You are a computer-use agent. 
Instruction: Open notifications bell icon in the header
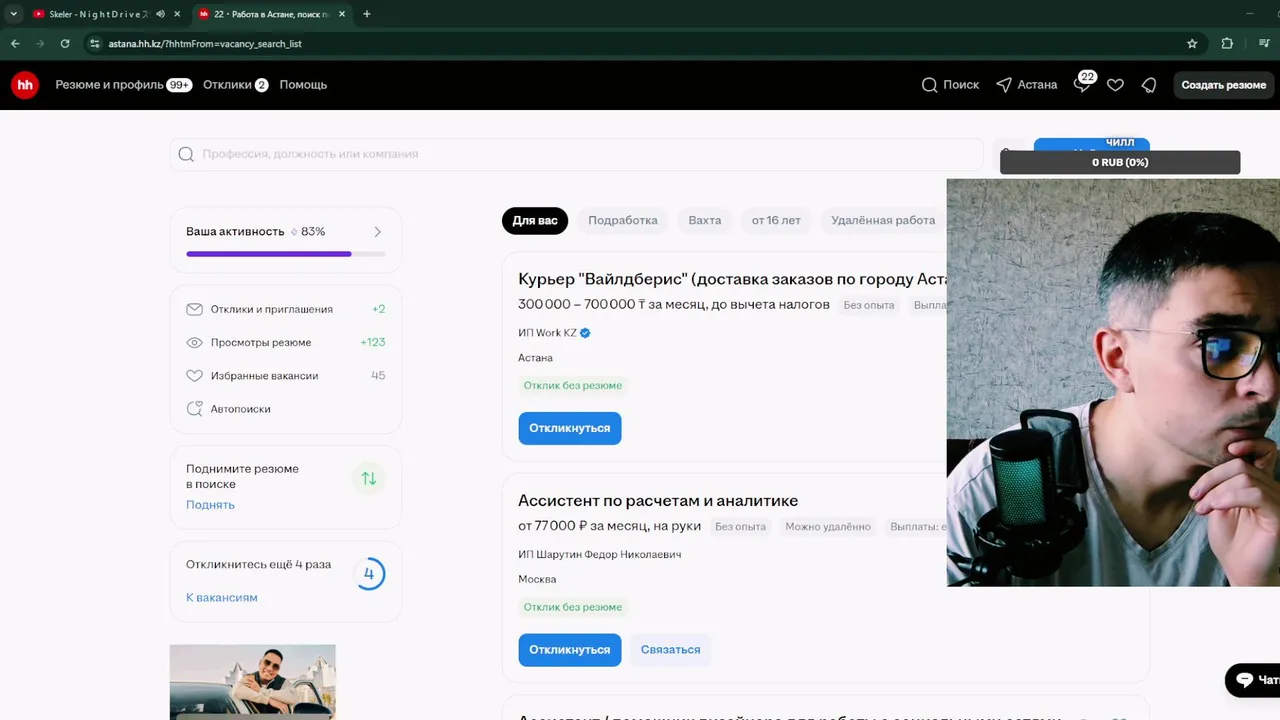click(1149, 85)
